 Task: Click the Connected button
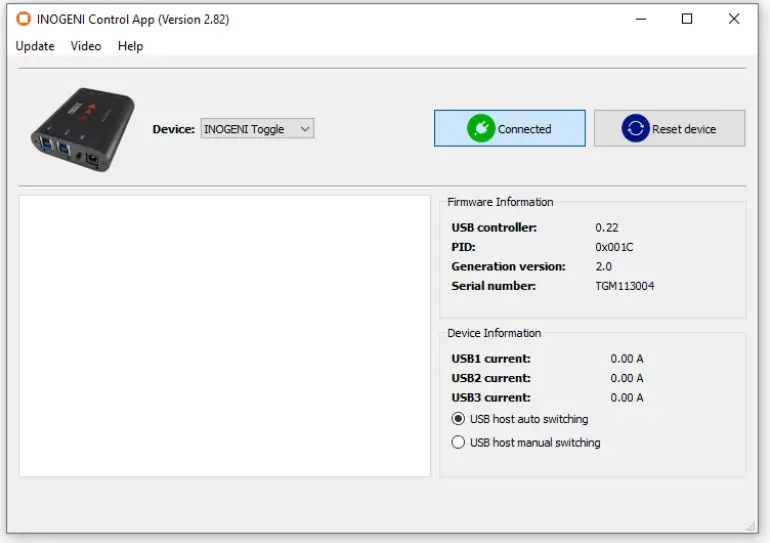coord(510,128)
